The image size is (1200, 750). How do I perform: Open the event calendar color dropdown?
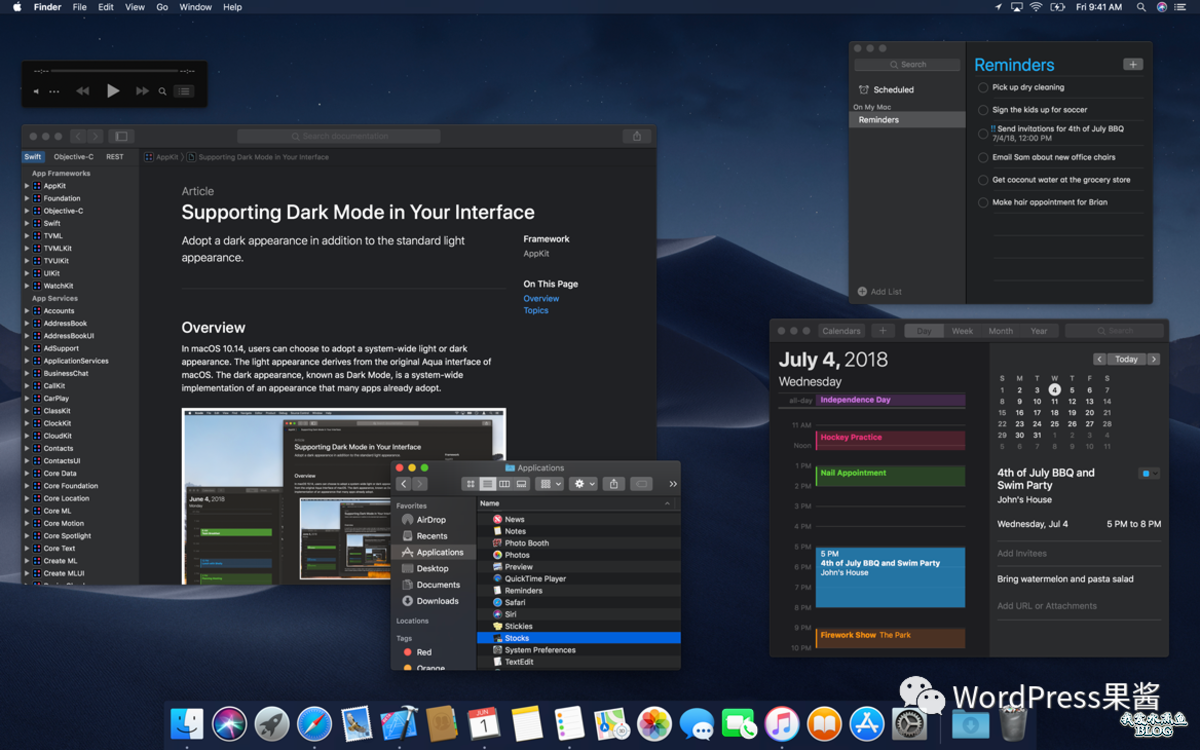(x=1149, y=473)
